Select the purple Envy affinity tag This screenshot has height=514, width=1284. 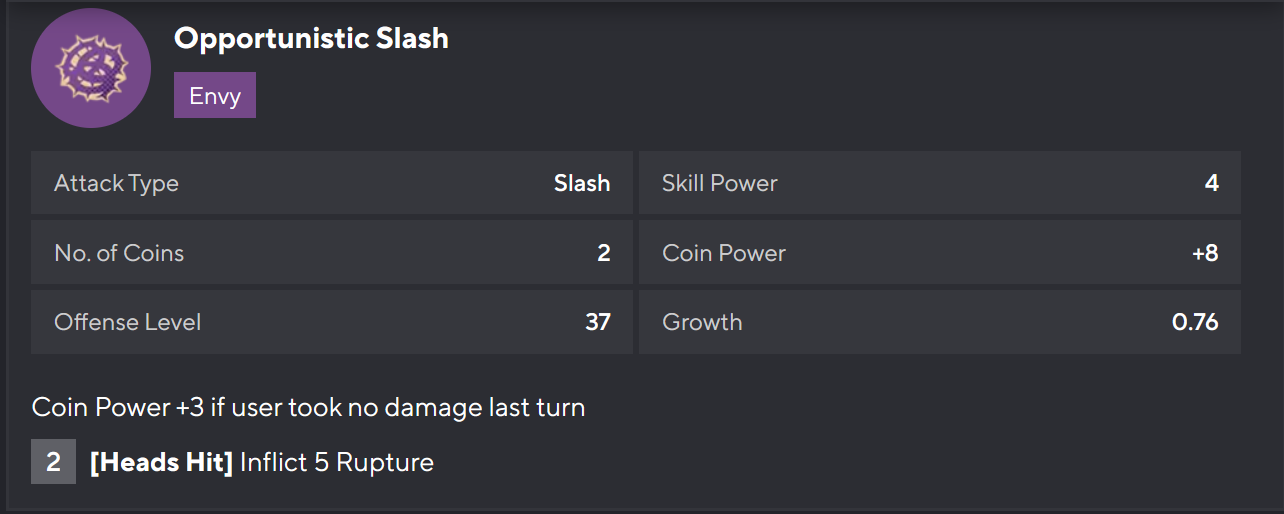coord(215,97)
